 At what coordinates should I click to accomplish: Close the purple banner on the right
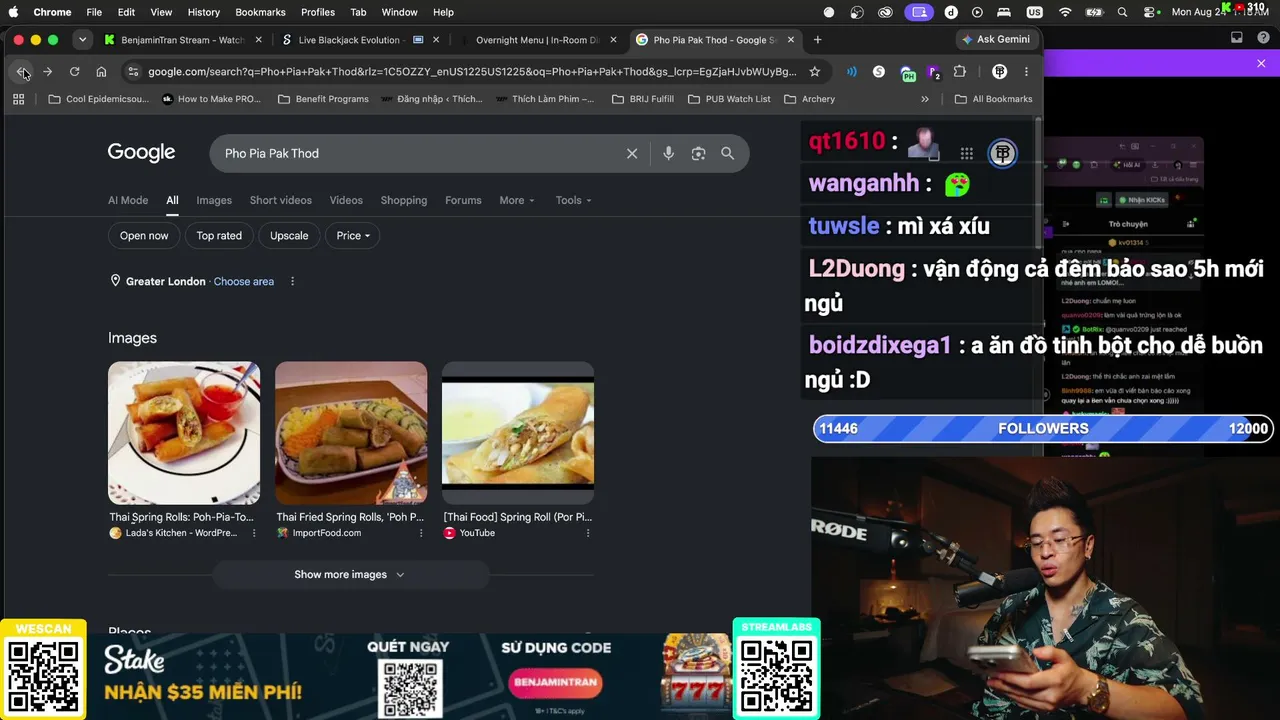(1261, 64)
